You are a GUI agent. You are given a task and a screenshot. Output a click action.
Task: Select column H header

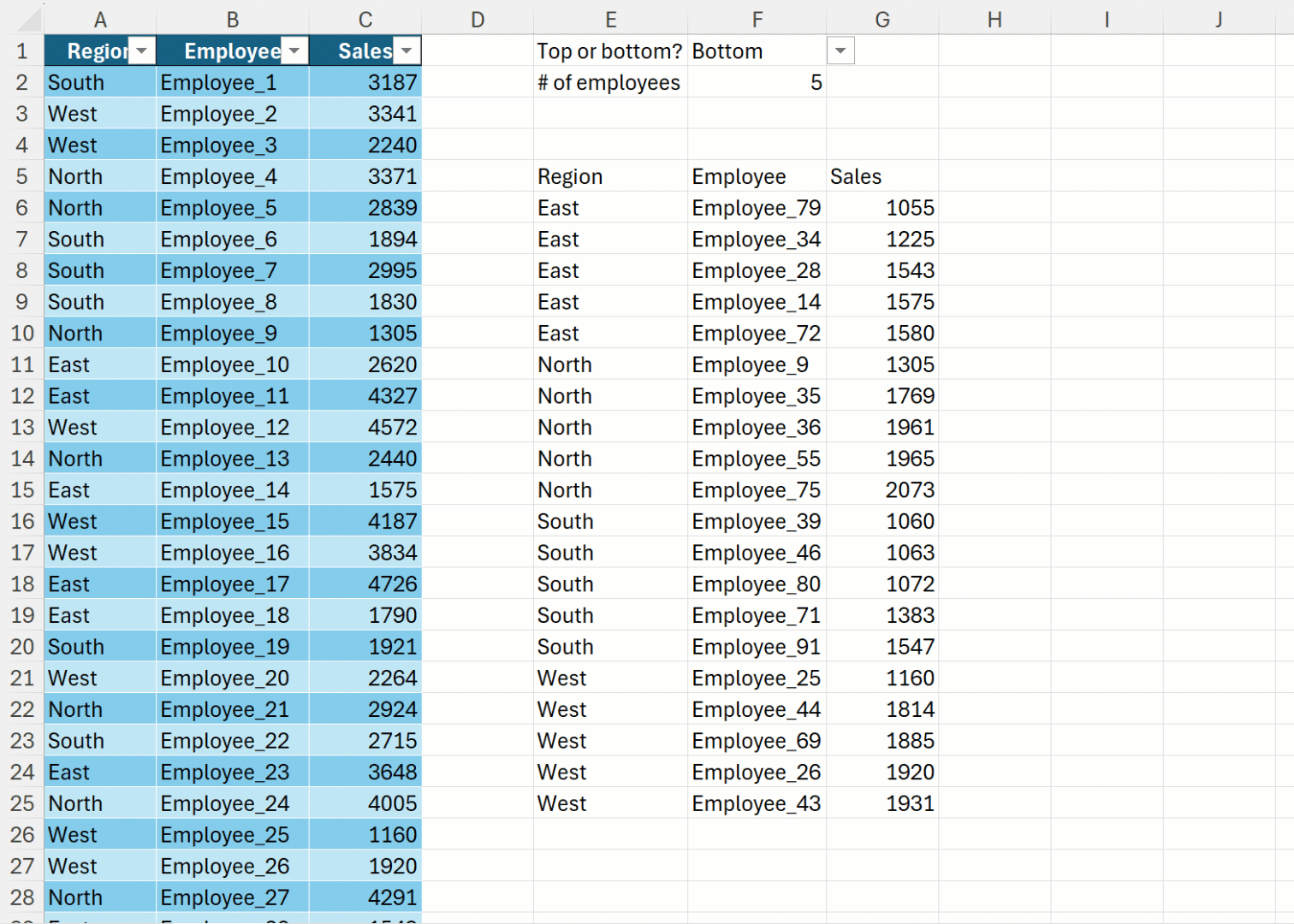994,20
